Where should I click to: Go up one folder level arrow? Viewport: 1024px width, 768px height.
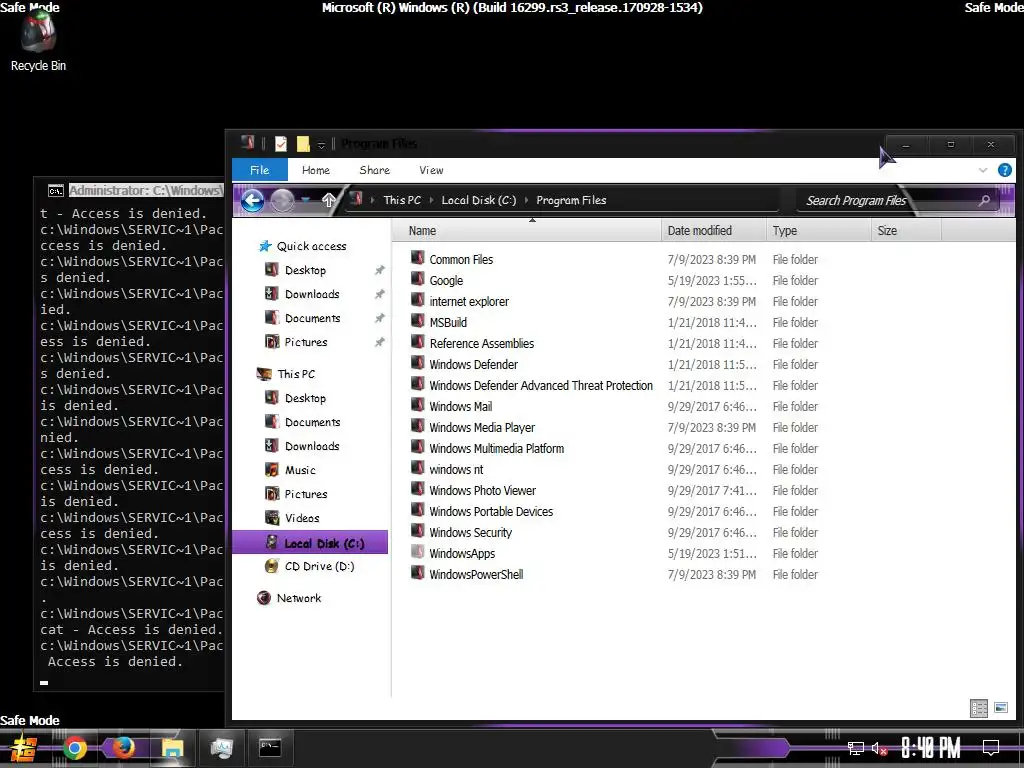click(x=328, y=200)
